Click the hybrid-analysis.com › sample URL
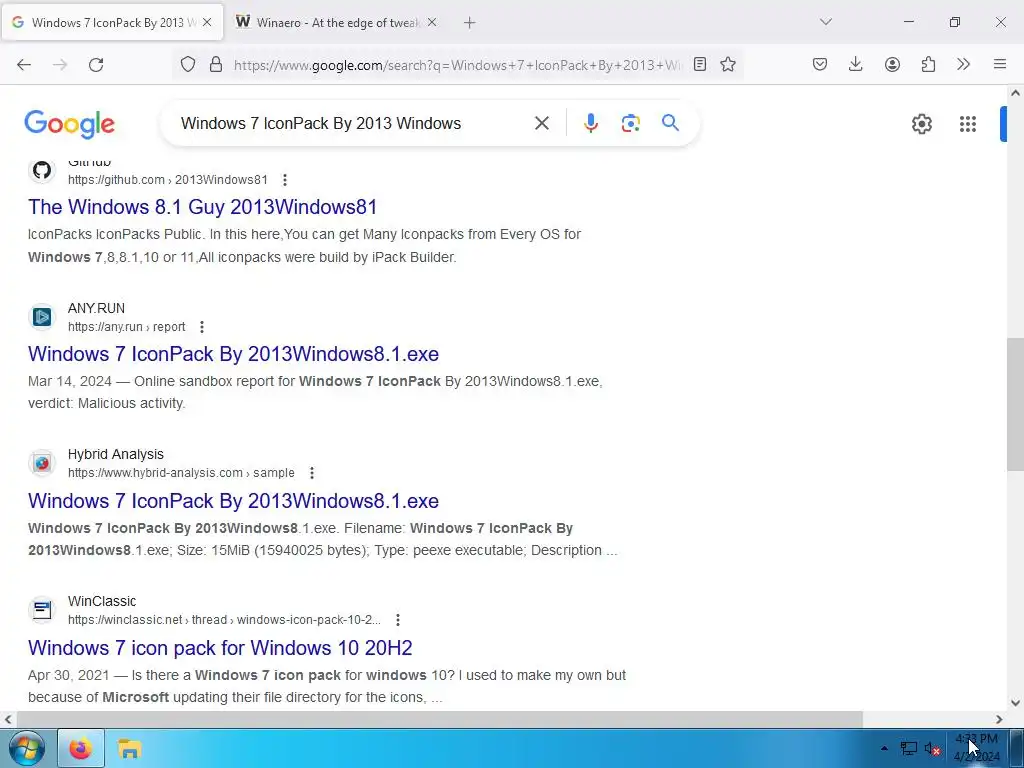The height and width of the screenshot is (768, 1024). coord(181,473)
